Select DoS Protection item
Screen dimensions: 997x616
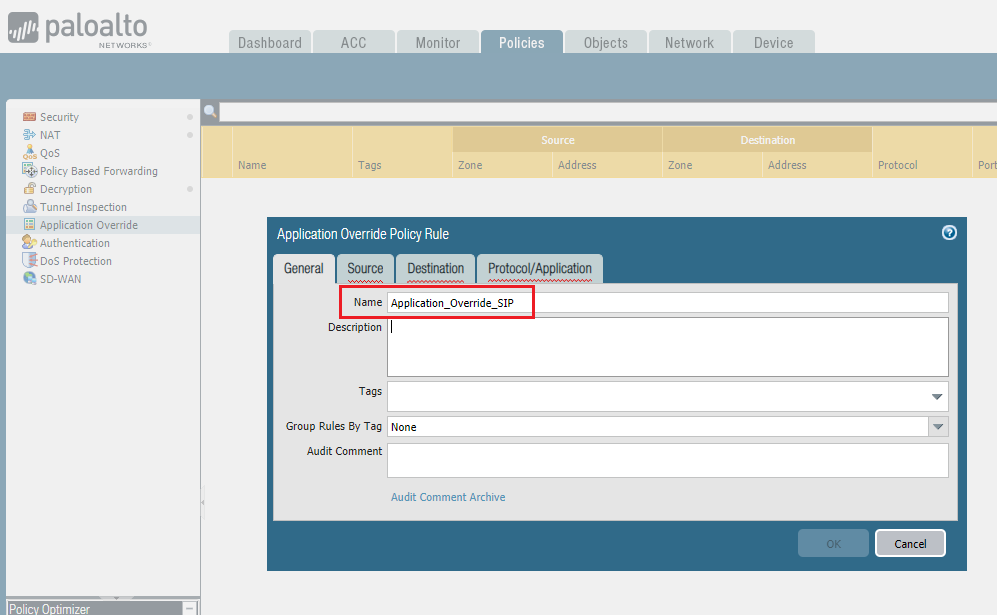point(76,261)
